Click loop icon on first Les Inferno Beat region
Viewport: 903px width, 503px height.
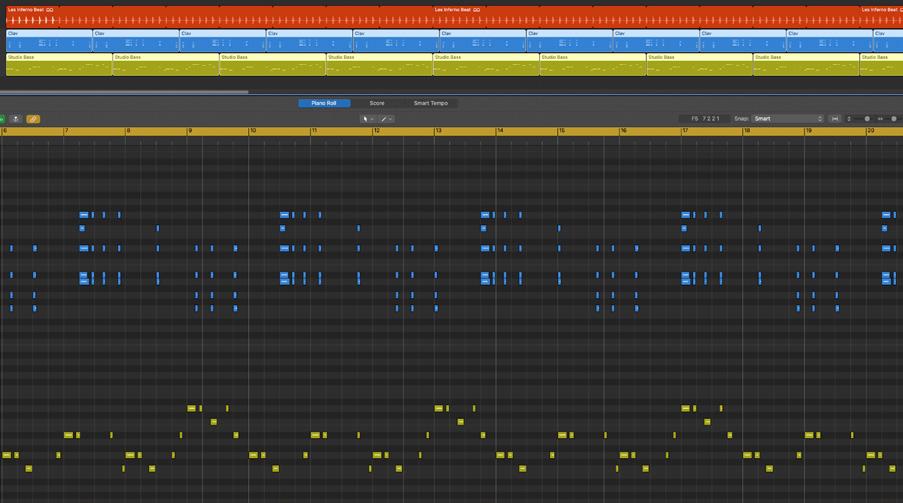(x=50, y=10)
